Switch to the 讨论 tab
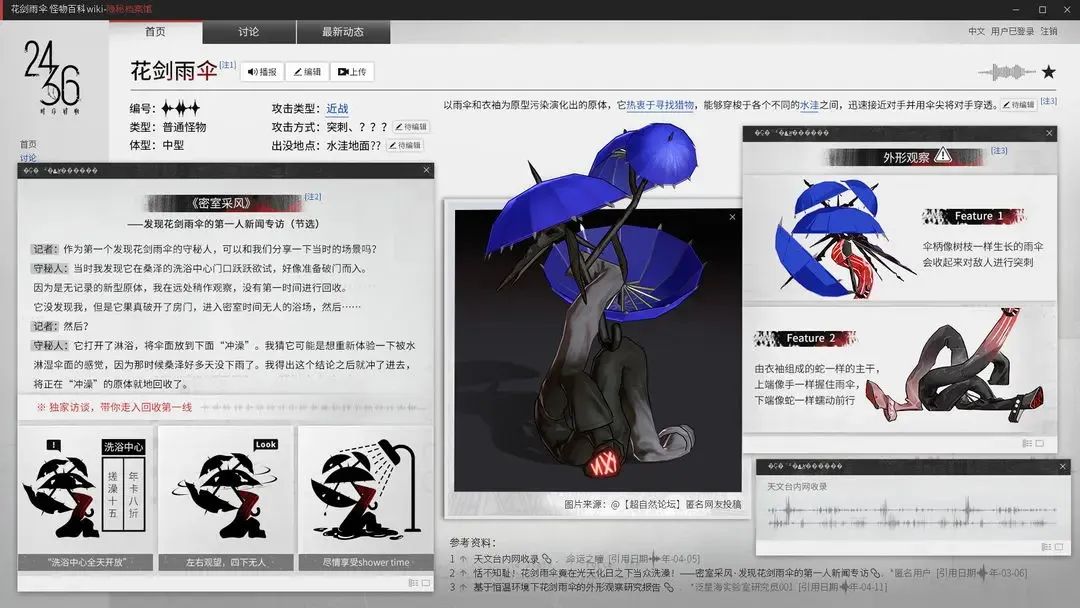This screenshot has height=608, width=1080. point(247,31)
